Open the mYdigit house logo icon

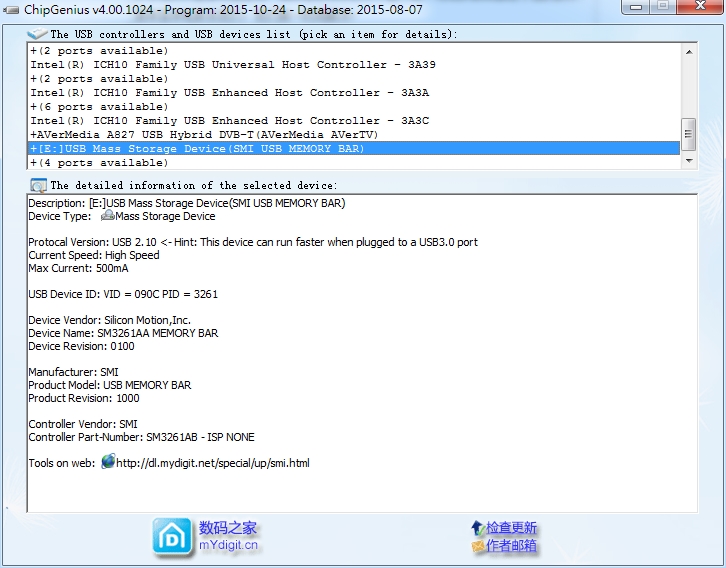coord(172,537)
